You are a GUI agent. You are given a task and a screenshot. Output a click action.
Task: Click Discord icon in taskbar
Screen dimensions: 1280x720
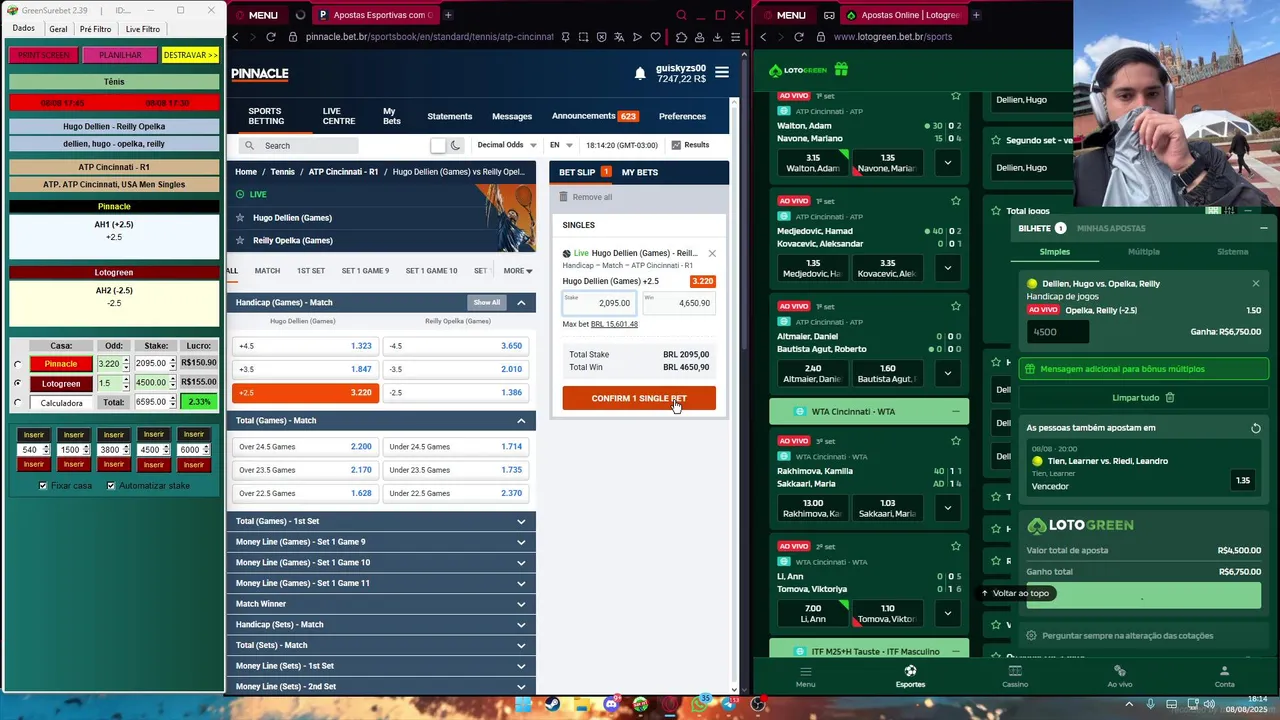point(611,704)
